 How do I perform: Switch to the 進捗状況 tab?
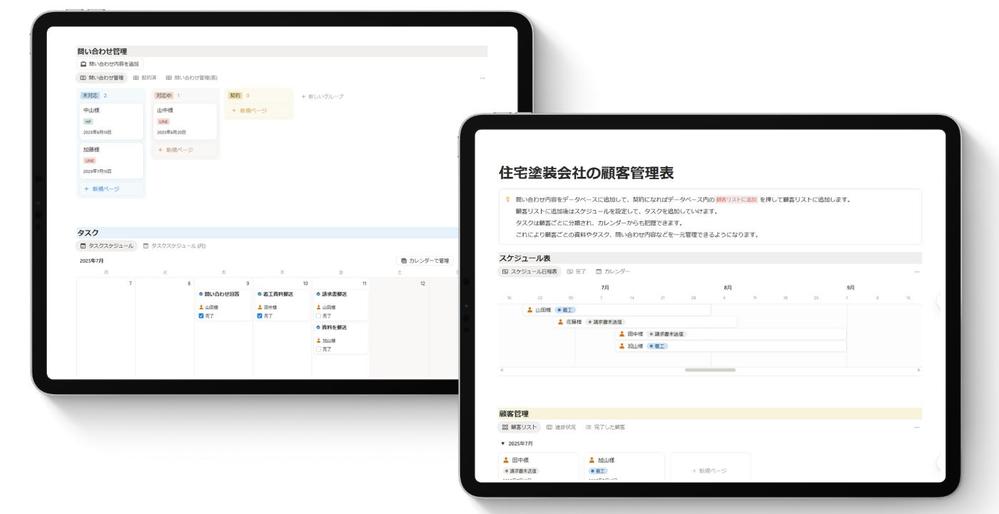(x=561, y=427)
